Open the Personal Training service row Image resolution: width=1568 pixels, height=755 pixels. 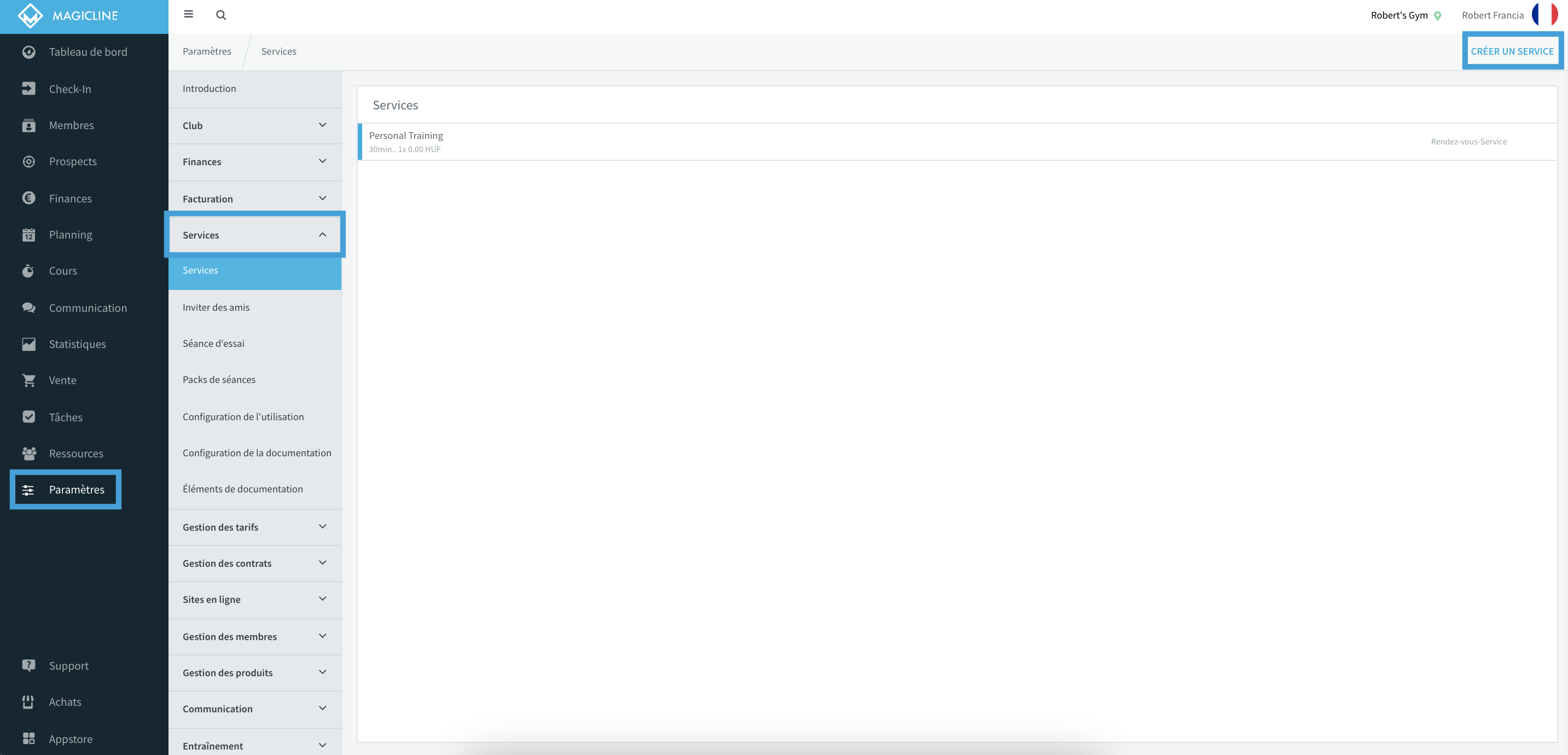click(957, 142)
